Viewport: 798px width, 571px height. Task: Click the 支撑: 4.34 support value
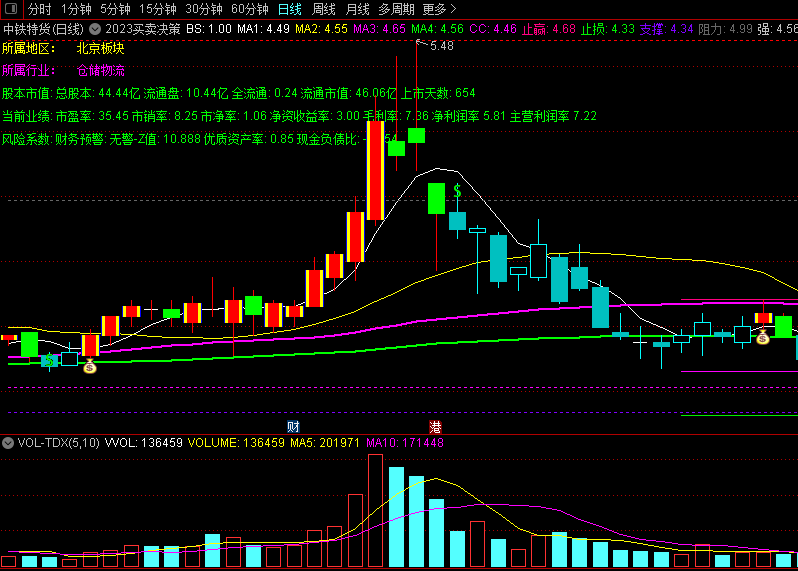click(666, 29)
